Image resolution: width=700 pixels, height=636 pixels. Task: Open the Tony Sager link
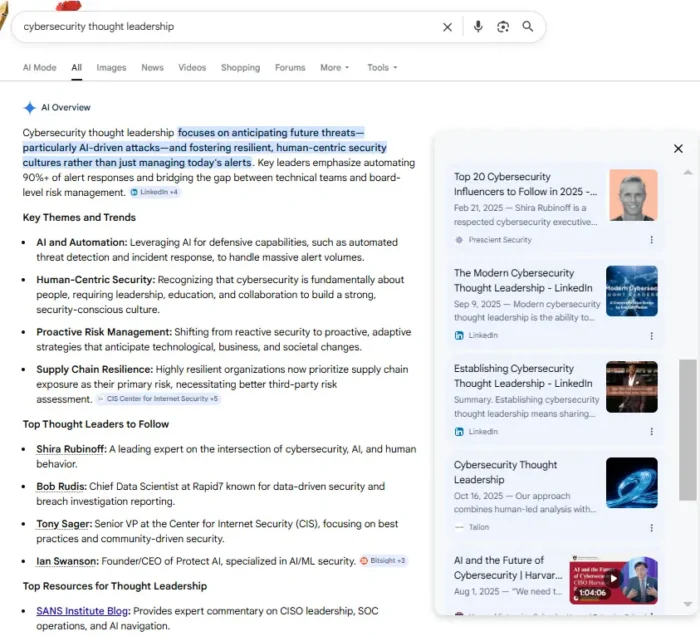[x=64, y=524]
